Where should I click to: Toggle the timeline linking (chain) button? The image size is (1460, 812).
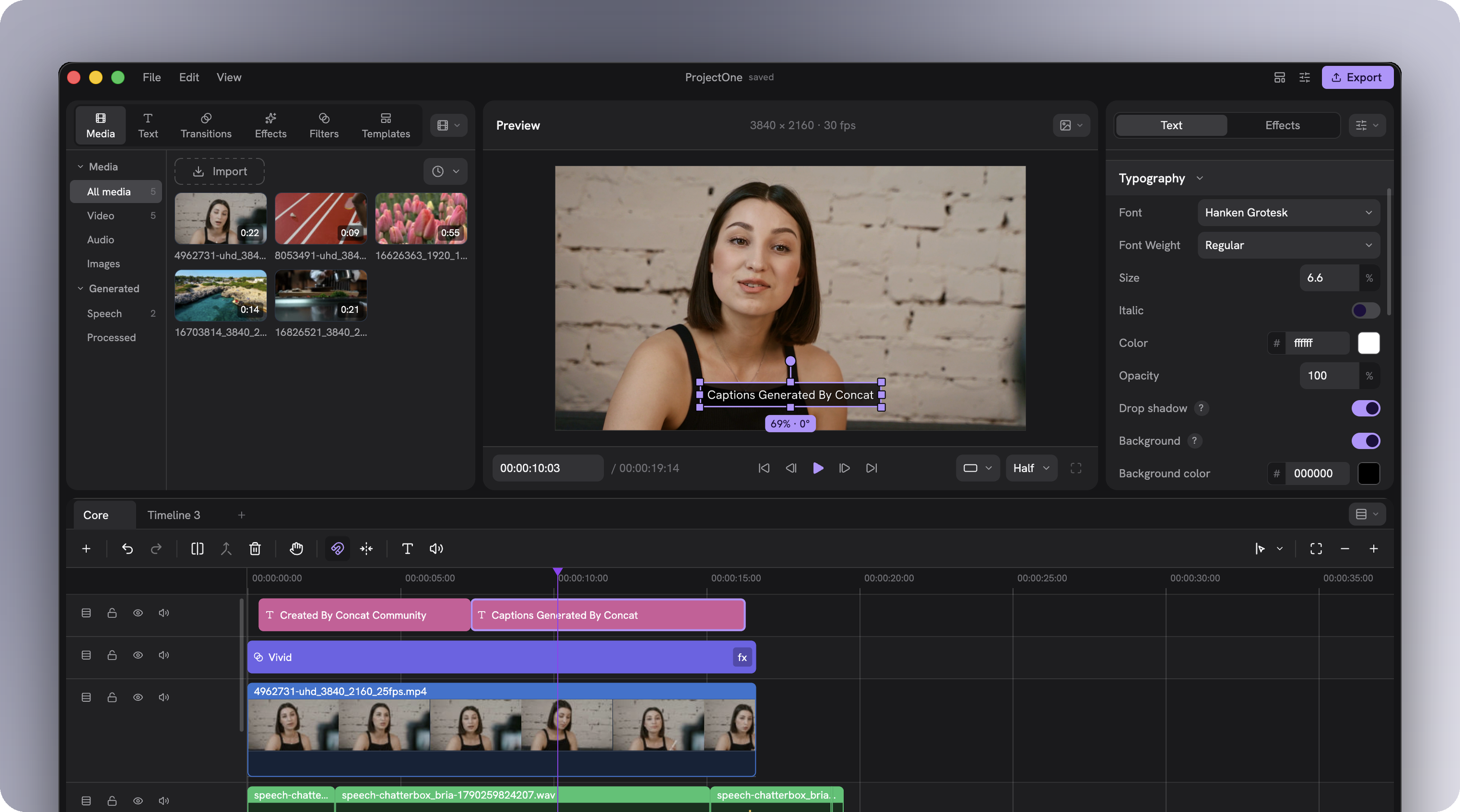click(x=337, y=548)
